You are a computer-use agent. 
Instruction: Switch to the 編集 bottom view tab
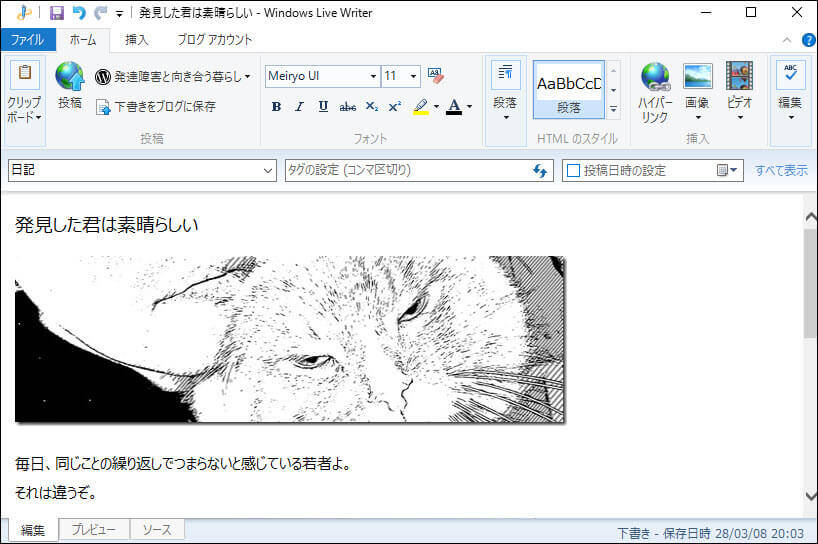point(33,530)
